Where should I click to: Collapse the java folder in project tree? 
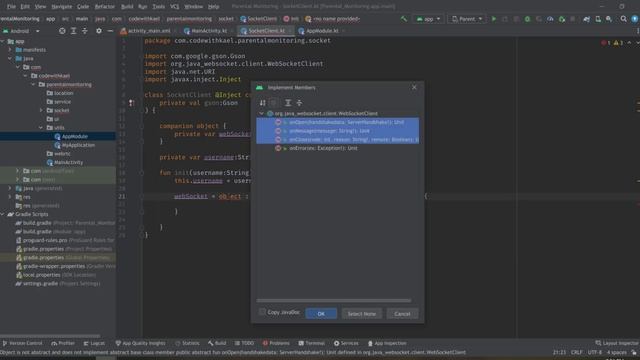pyautogui.click(x=10, y=58)
